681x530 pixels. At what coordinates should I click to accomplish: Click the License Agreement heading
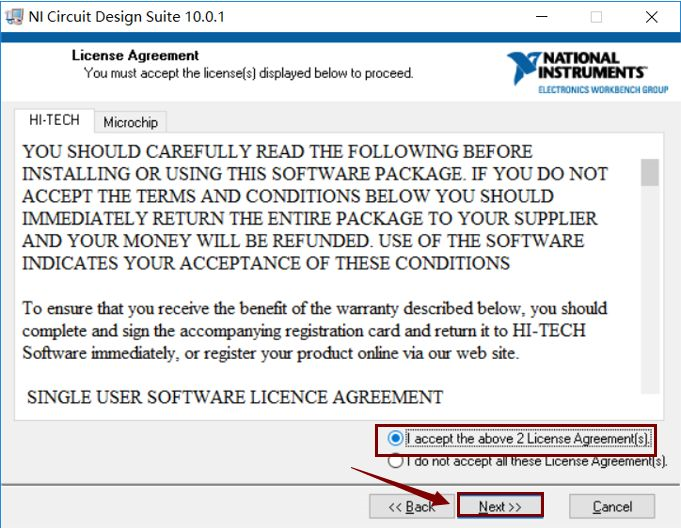pos(135,55)
